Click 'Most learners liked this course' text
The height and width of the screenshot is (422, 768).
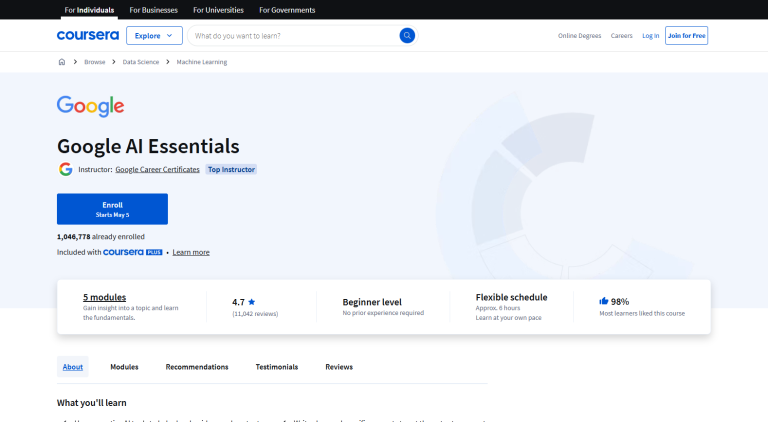pos(642,313)
